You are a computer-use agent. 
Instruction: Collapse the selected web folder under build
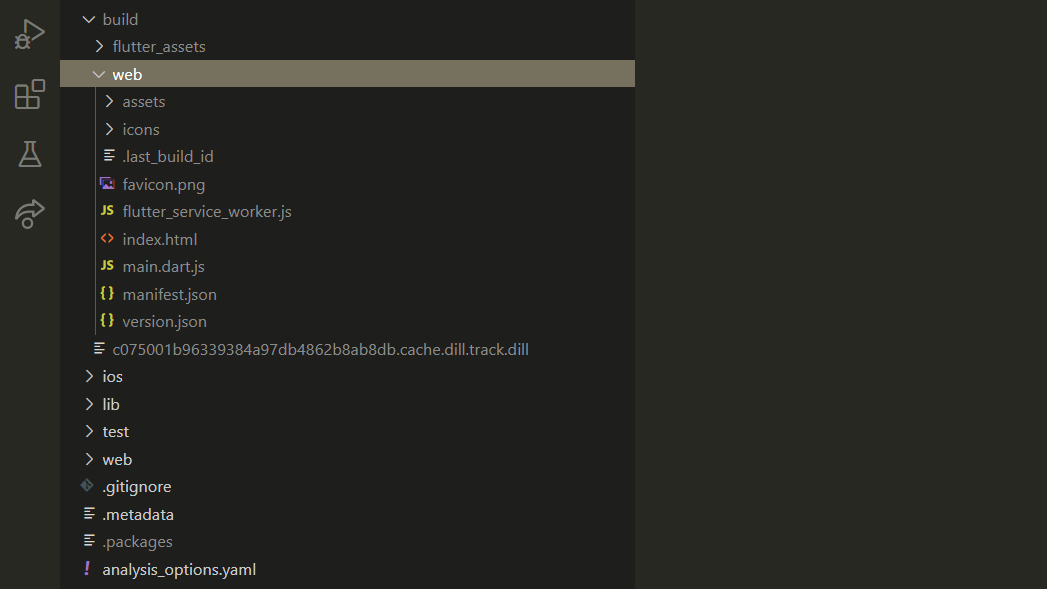[x=99, y=74]
